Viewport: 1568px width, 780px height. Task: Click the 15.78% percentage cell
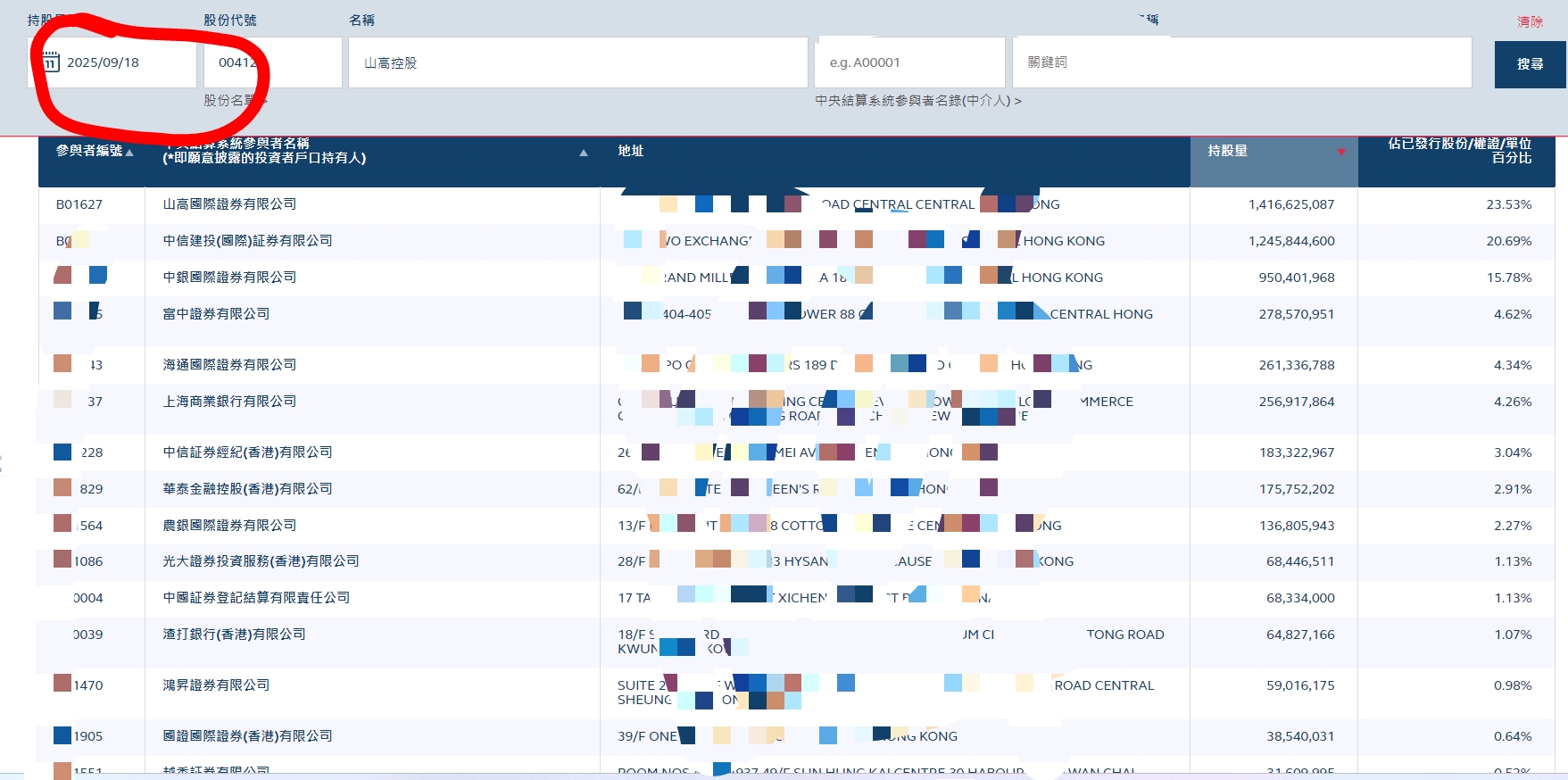pos(1508,278)
